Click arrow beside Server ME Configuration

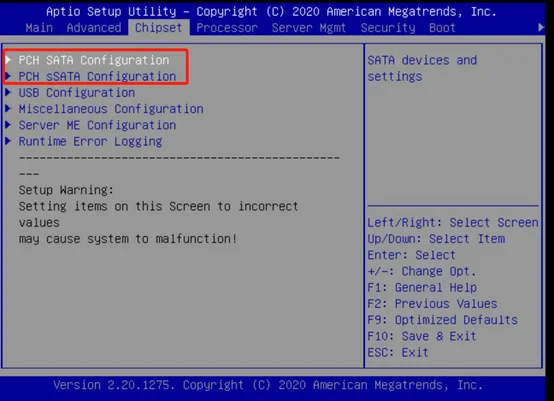pos(8,125)
